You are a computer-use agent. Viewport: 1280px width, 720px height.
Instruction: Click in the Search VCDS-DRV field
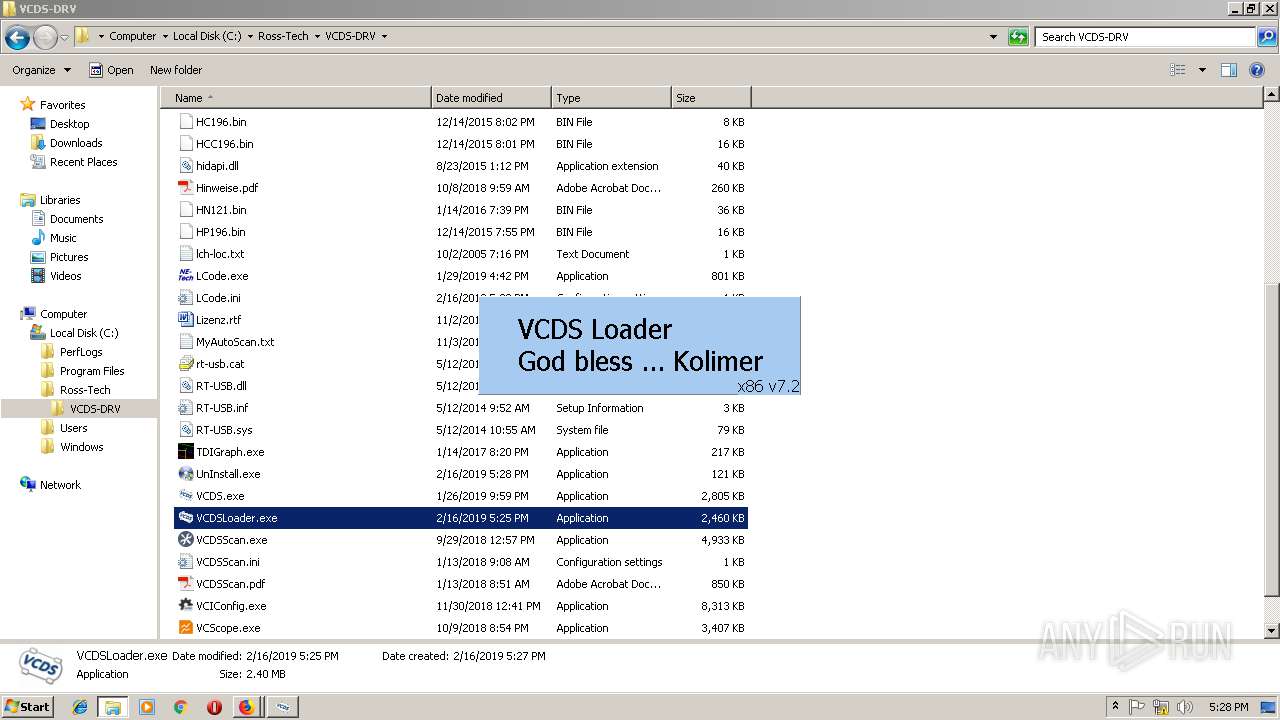[x=1145, y=37]
